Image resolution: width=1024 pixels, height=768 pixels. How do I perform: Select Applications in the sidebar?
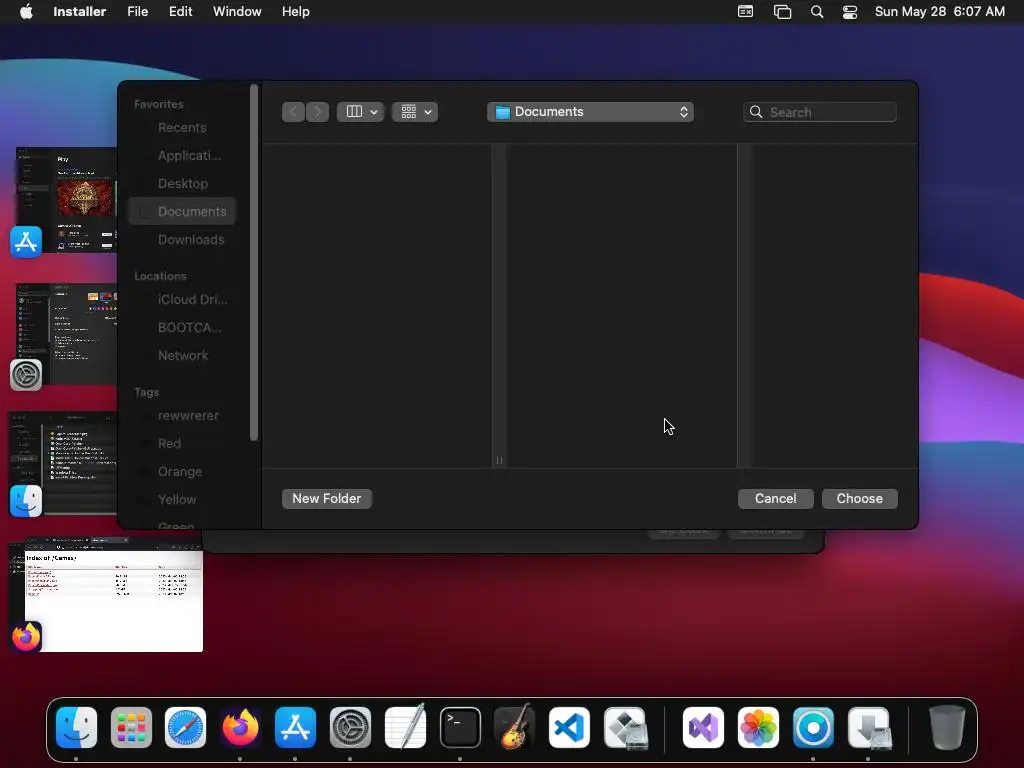182,155
